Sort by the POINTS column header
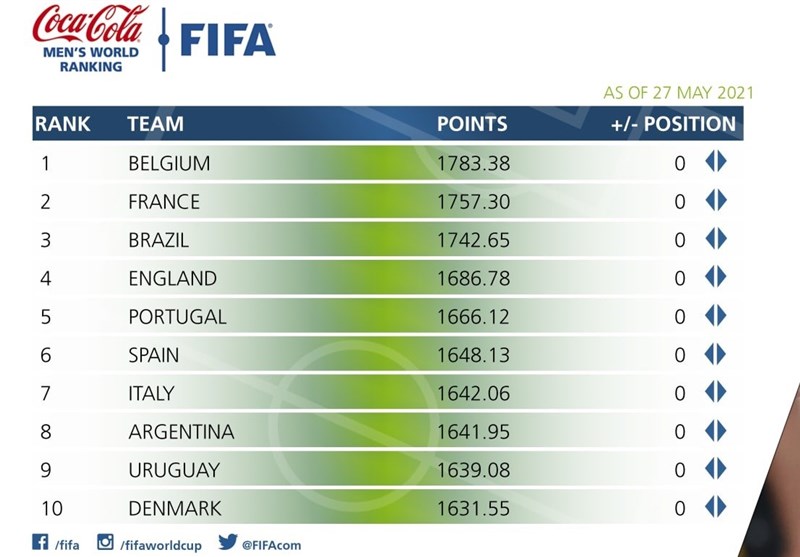This screenshot has height=557, width=800. point(472,125)
